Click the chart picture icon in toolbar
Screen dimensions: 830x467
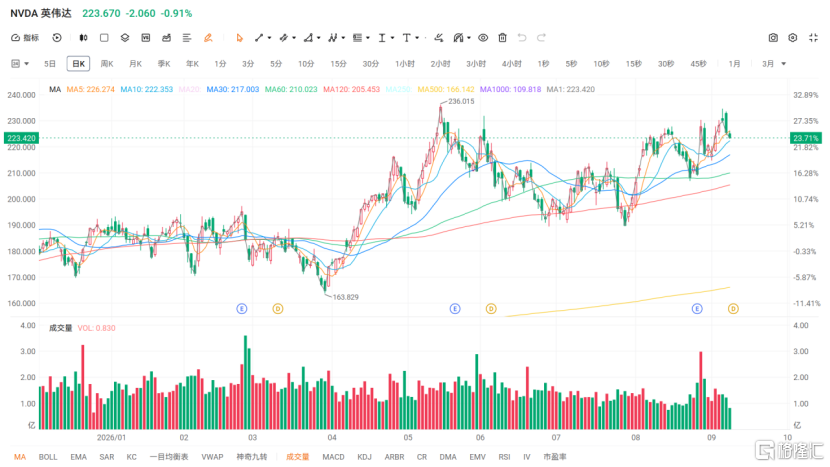(166, 38)
